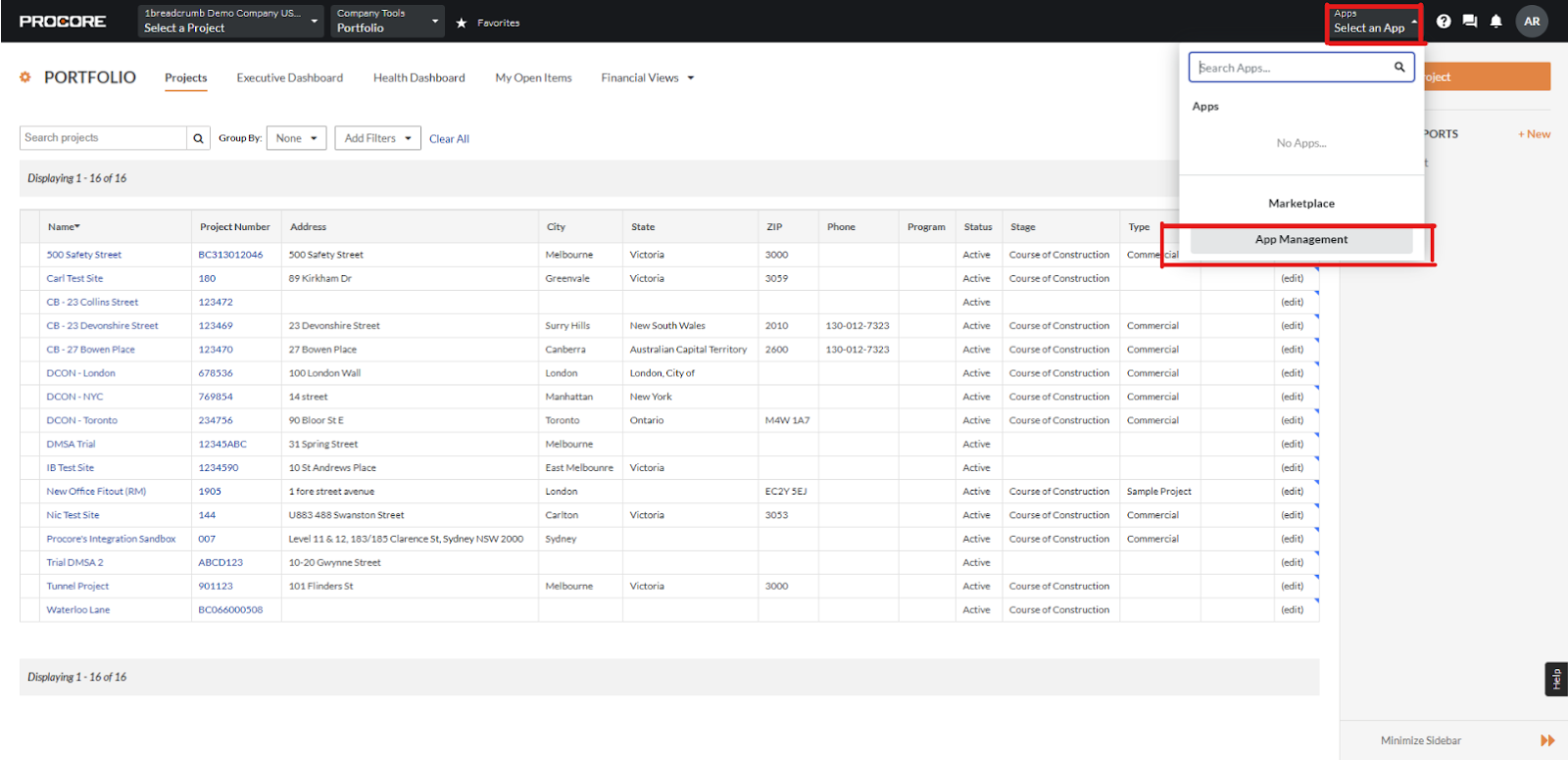Open the vertical Help tab

coord(1556,679)
